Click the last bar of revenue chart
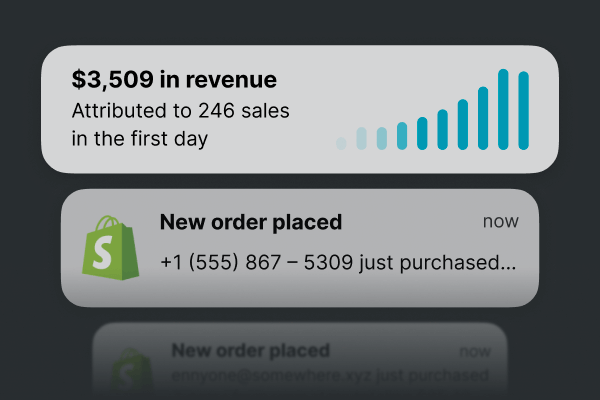The width and height of the screenshot is (600, 400). click(523, 111)
